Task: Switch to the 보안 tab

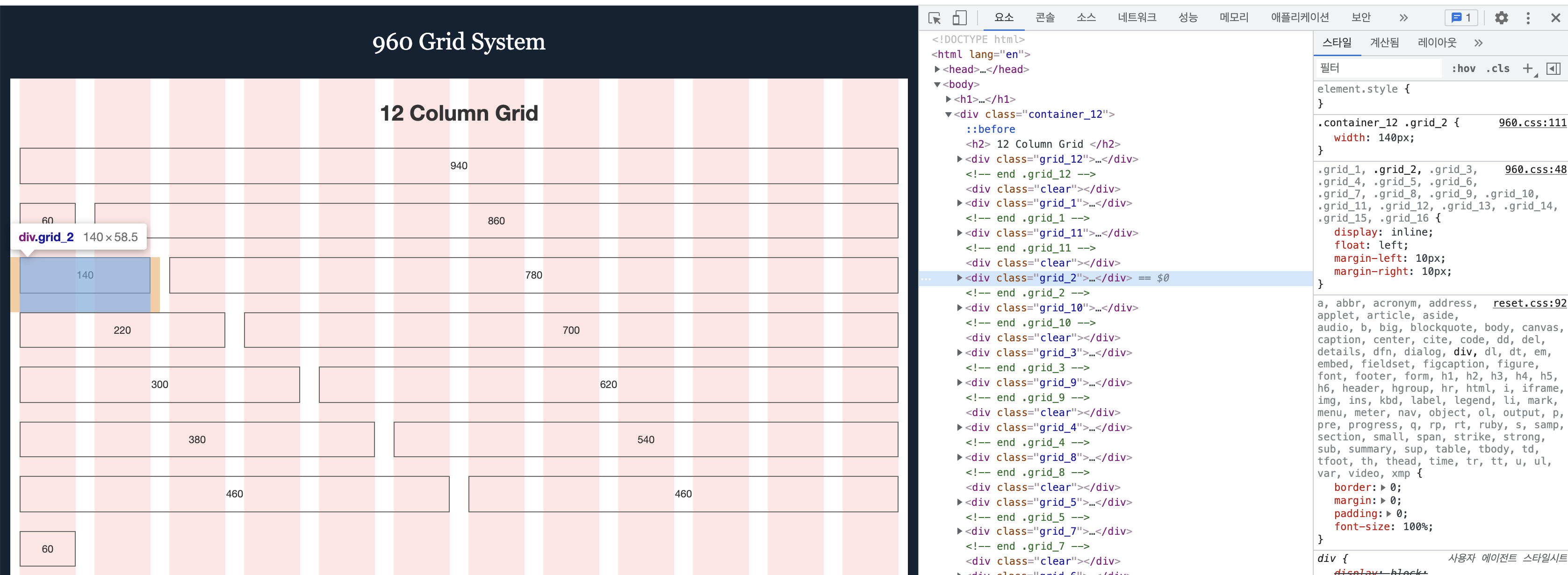Action: pos(1361,18)
